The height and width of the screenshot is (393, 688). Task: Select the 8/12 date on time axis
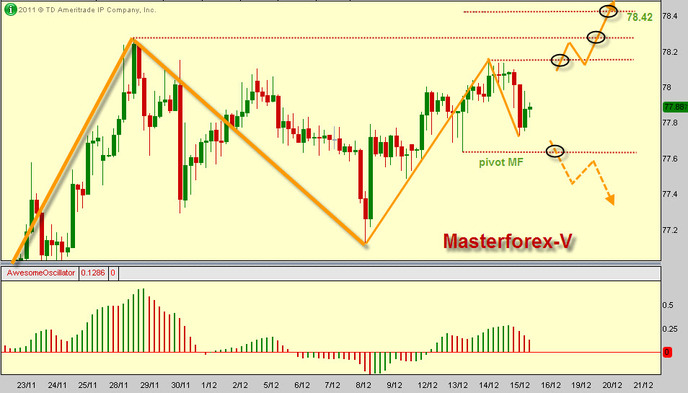(x=364, y=385)
